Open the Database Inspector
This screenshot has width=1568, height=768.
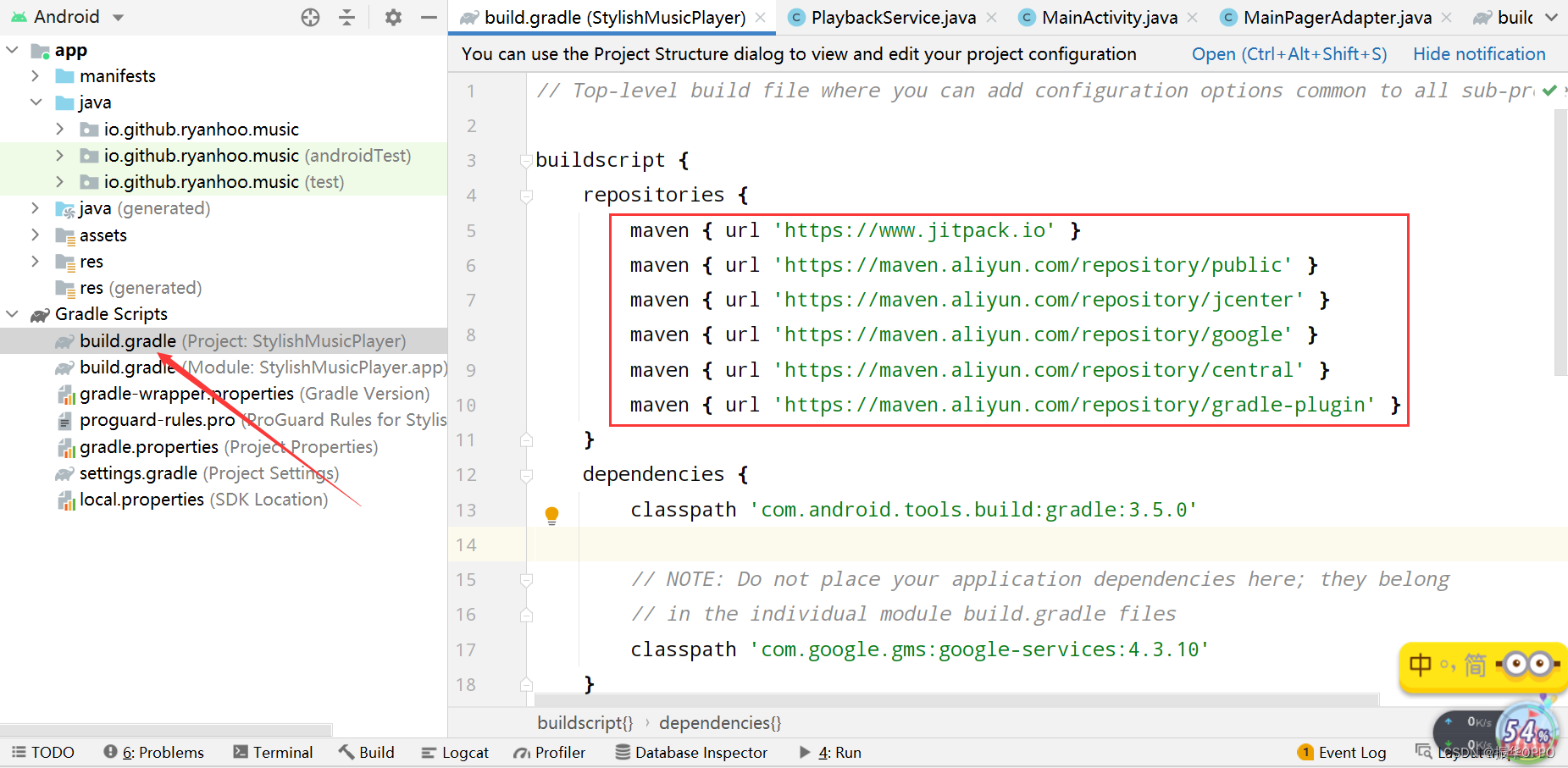click(691, 752)
